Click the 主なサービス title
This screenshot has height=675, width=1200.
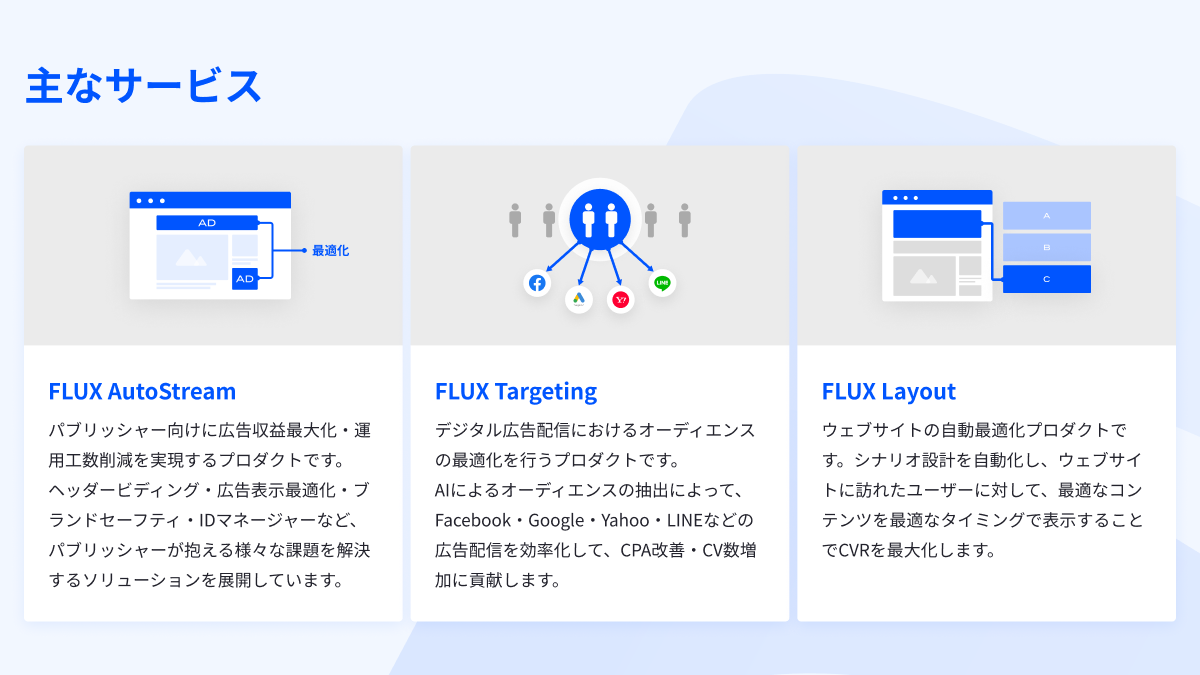pos(144,86)
